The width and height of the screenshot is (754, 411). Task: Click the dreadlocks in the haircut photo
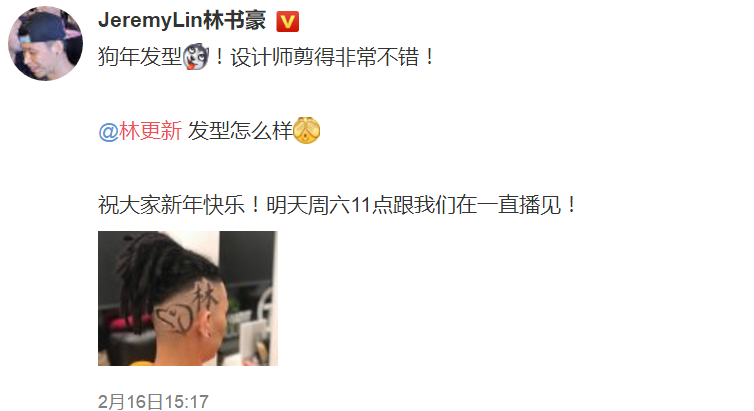pos(149,274)
